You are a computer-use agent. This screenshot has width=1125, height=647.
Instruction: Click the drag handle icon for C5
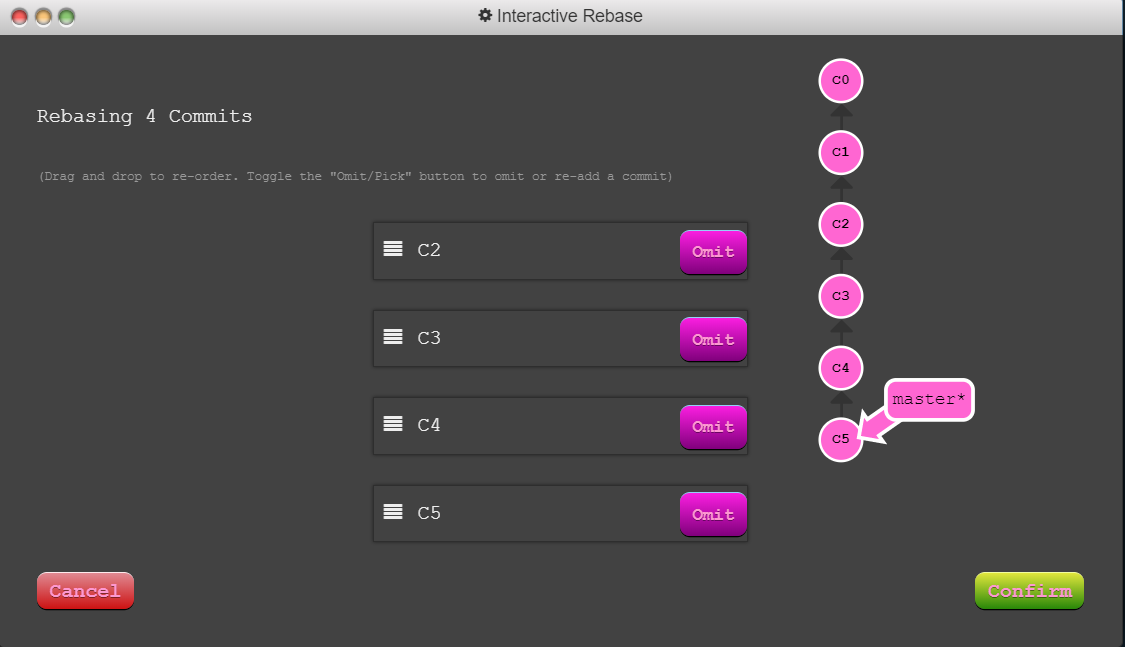point(393,512)
